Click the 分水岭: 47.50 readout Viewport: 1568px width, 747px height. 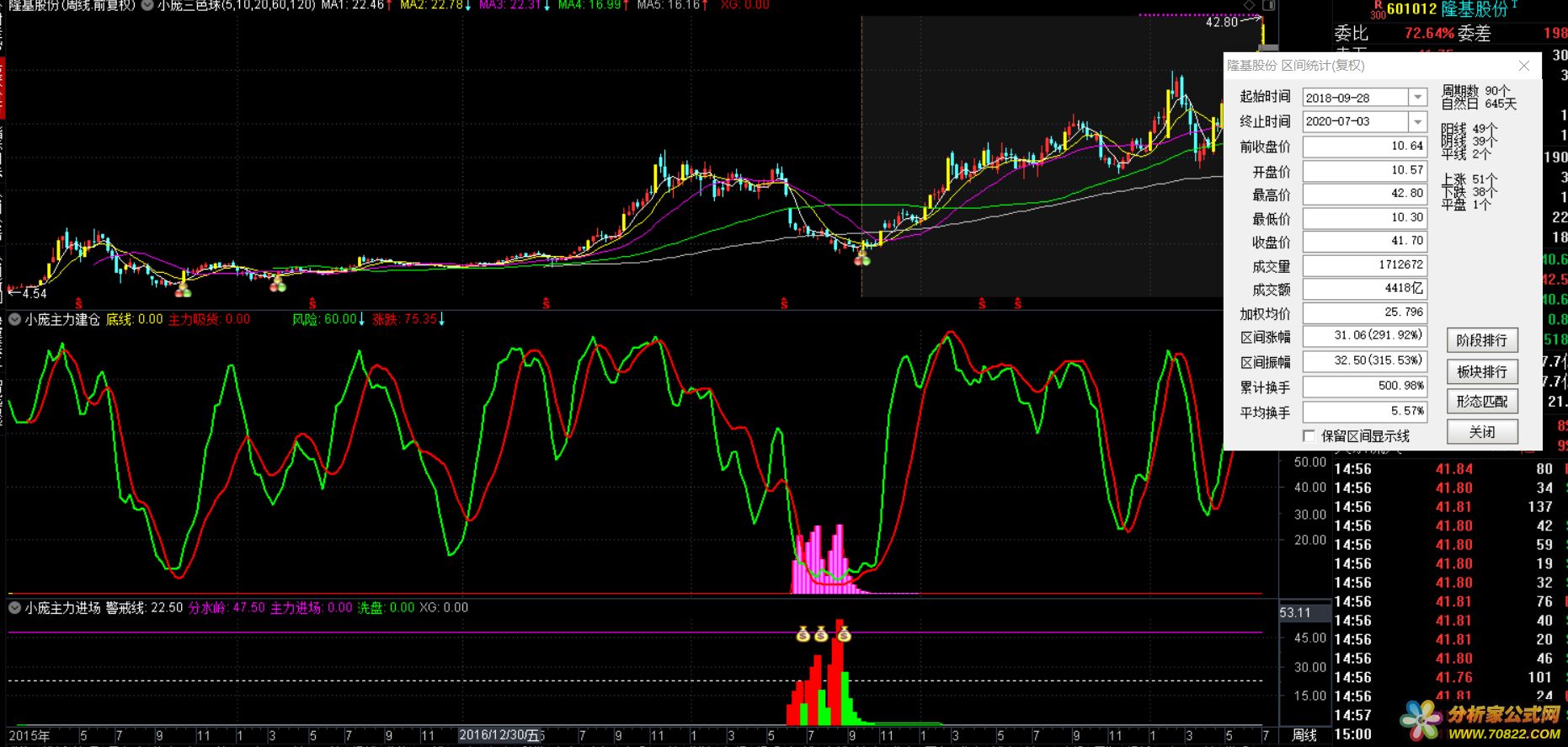tap(227, 607)
